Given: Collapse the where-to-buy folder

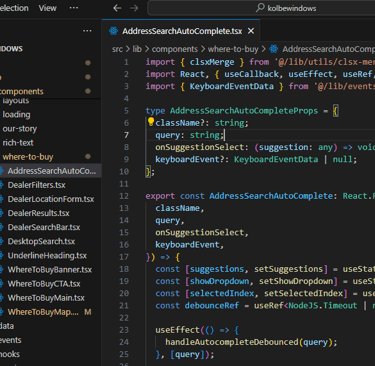Looking at the screenshot, I should point(28,157).
